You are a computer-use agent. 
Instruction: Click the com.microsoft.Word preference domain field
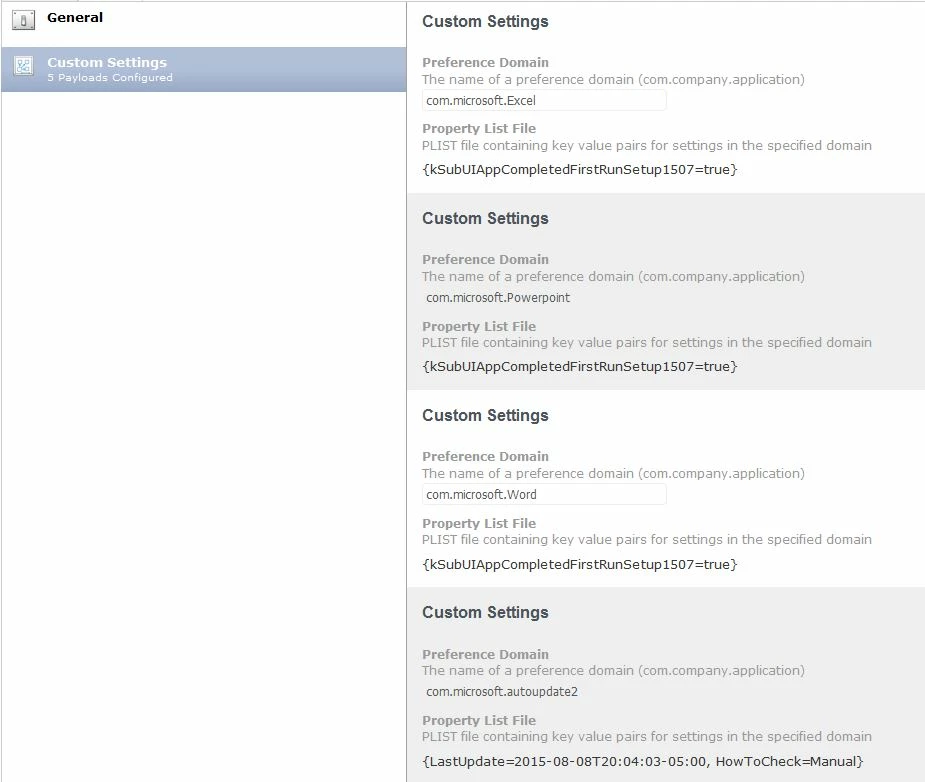click(x=544, y=494)
